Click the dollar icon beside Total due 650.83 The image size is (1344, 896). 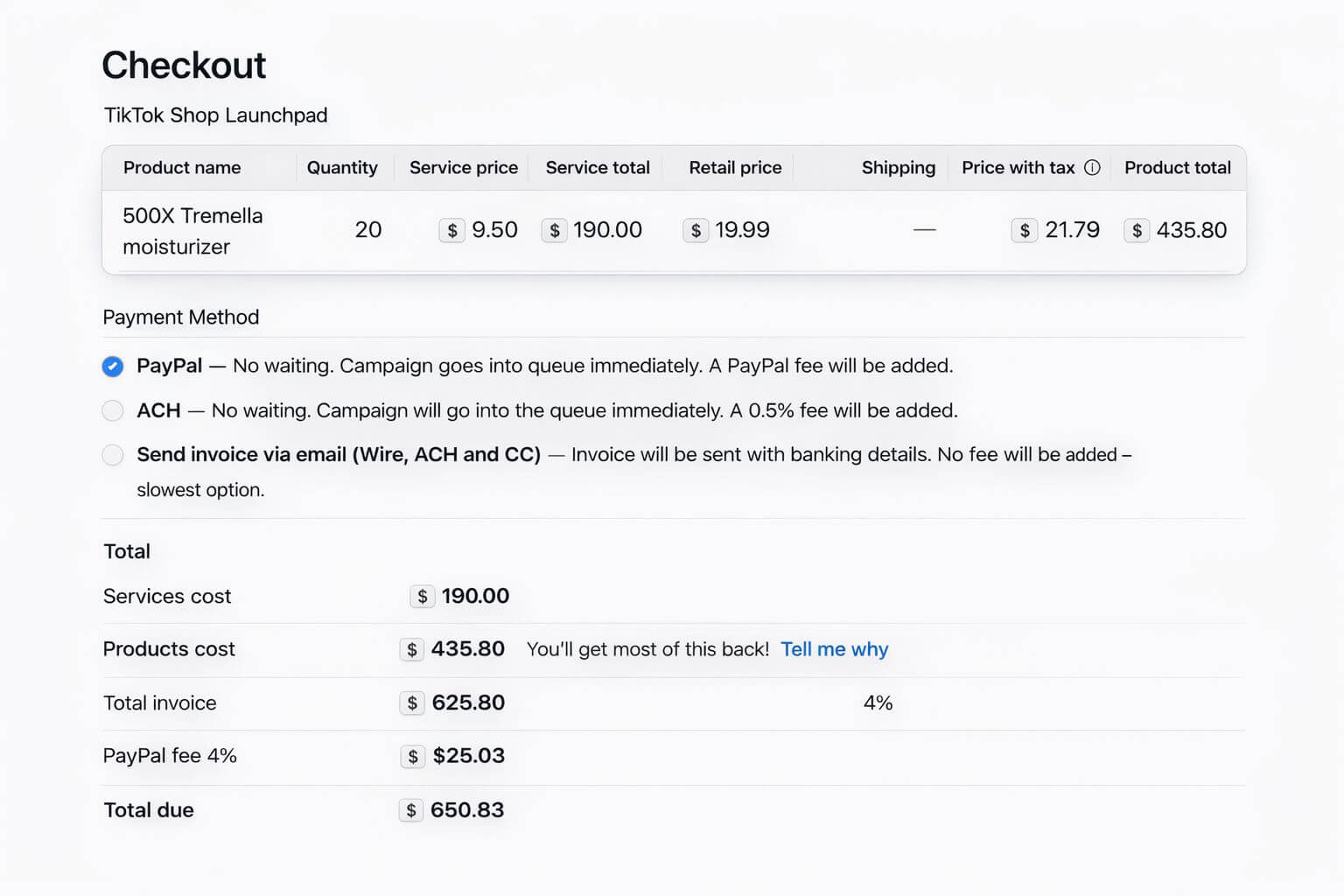coord(411,810)
